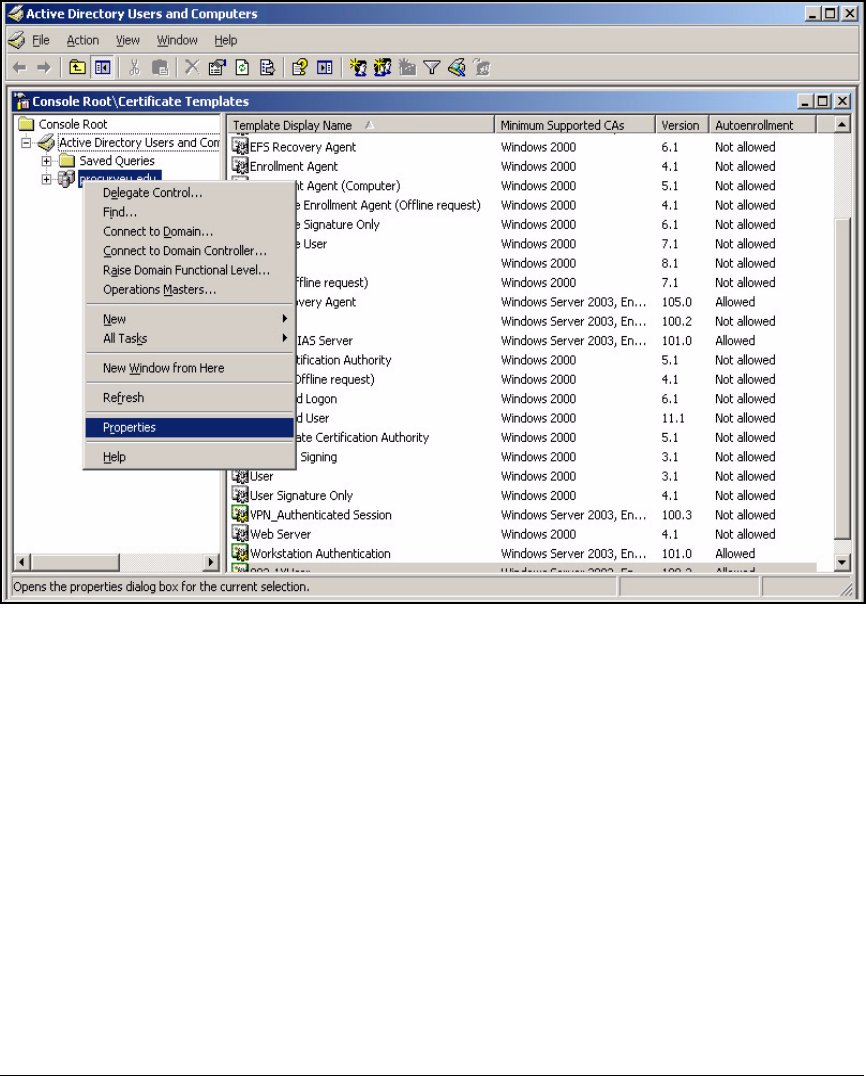
Task: Click the User Signature Only template icon
Action: [x=239, y=495]
